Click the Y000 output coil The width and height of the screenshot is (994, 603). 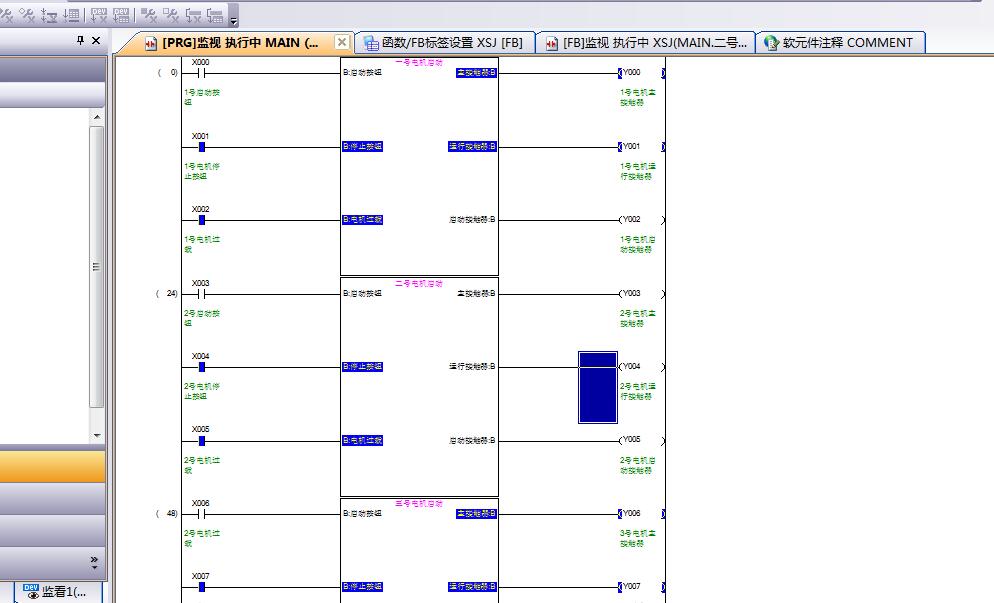631,73
